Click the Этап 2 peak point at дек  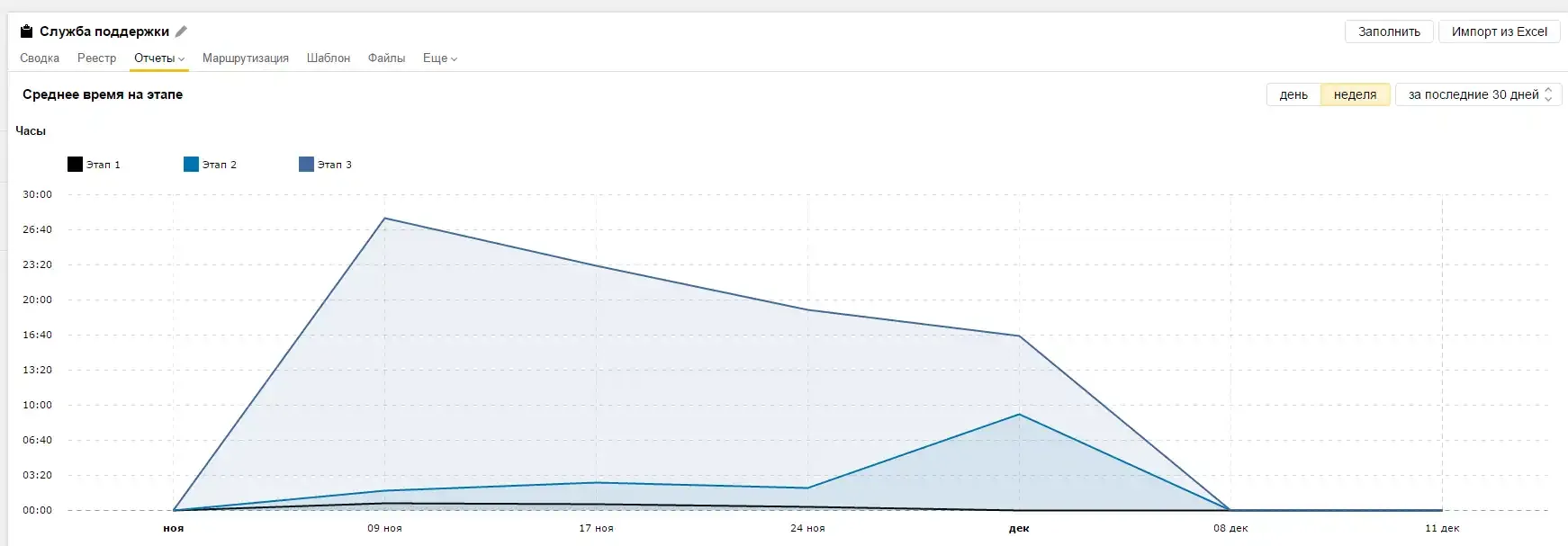click(1019, 415)
